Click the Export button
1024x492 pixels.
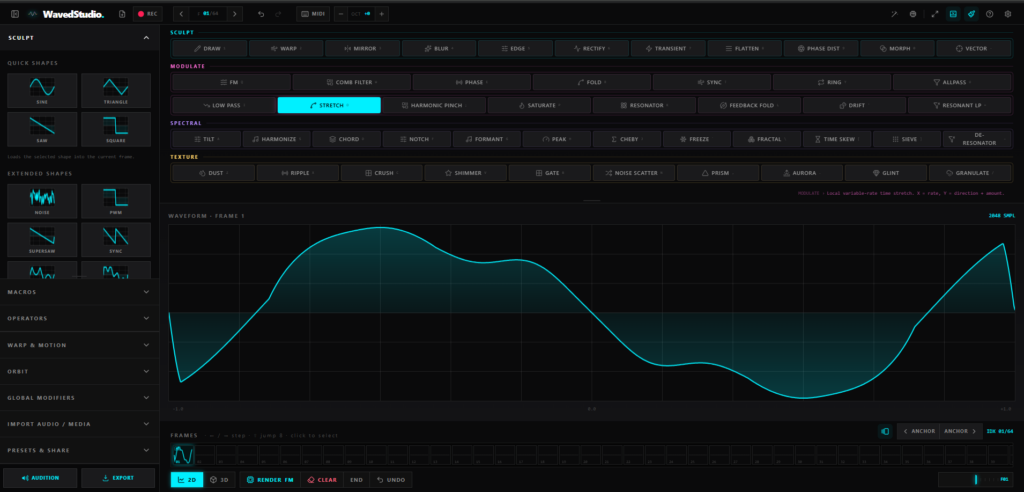click(118, 478)
